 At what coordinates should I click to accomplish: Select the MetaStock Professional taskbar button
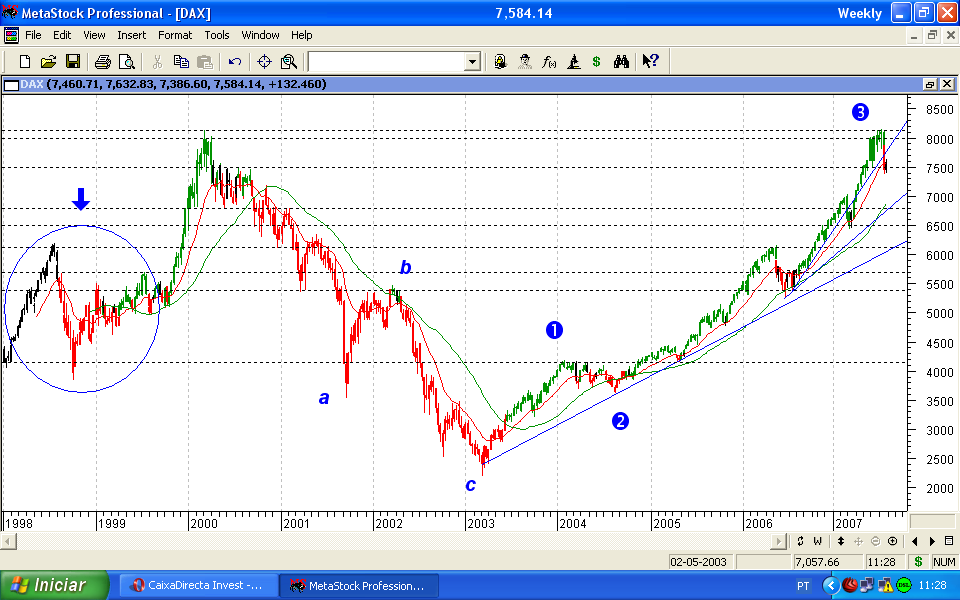click(359, 585)
